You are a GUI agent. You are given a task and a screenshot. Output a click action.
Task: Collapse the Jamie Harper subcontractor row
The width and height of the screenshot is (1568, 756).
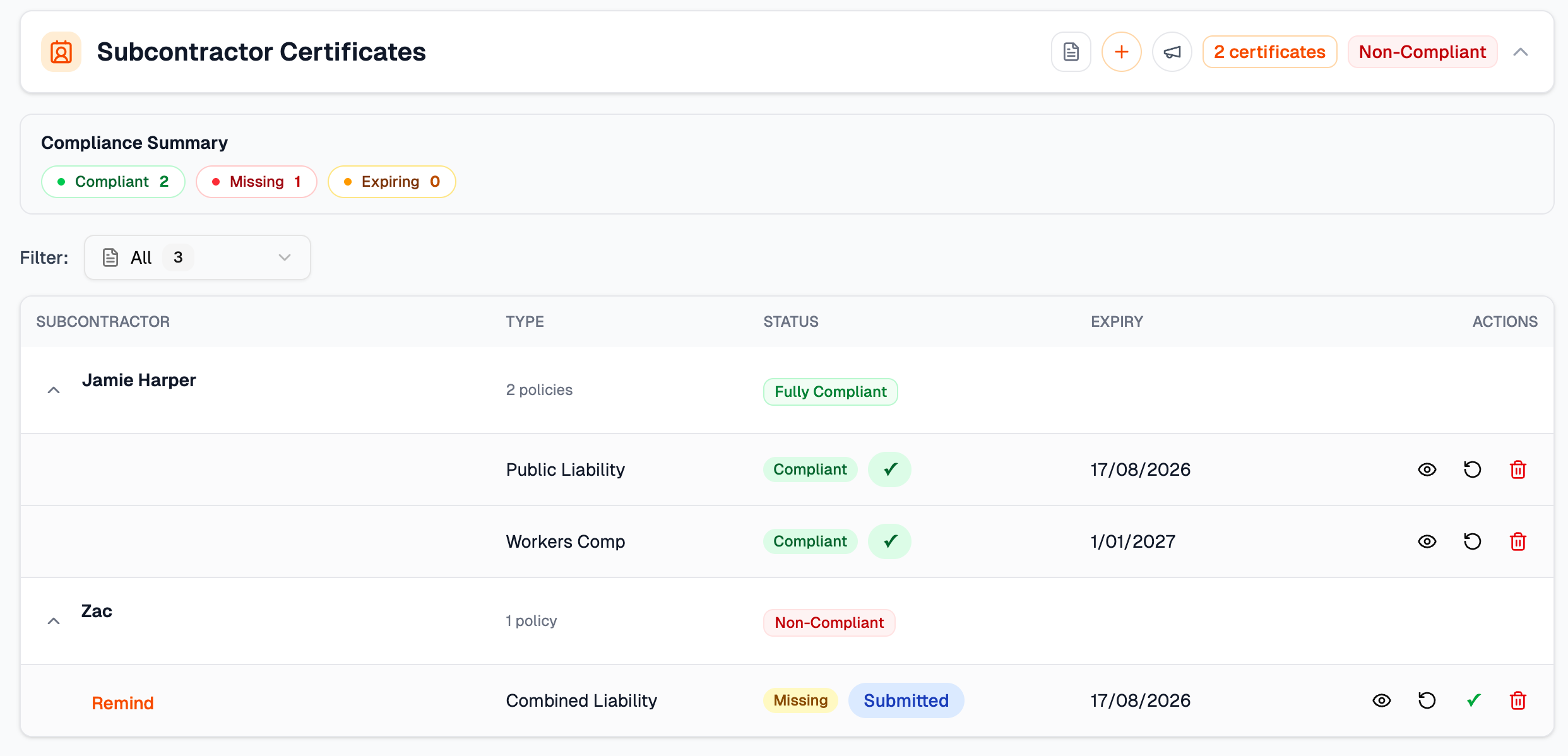point(54,390)
